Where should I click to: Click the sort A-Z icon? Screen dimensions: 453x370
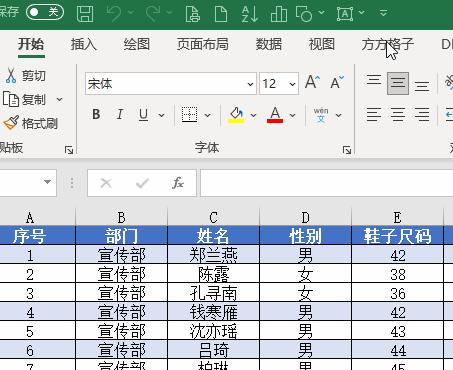pyautogui.click(x=249, y=13)
